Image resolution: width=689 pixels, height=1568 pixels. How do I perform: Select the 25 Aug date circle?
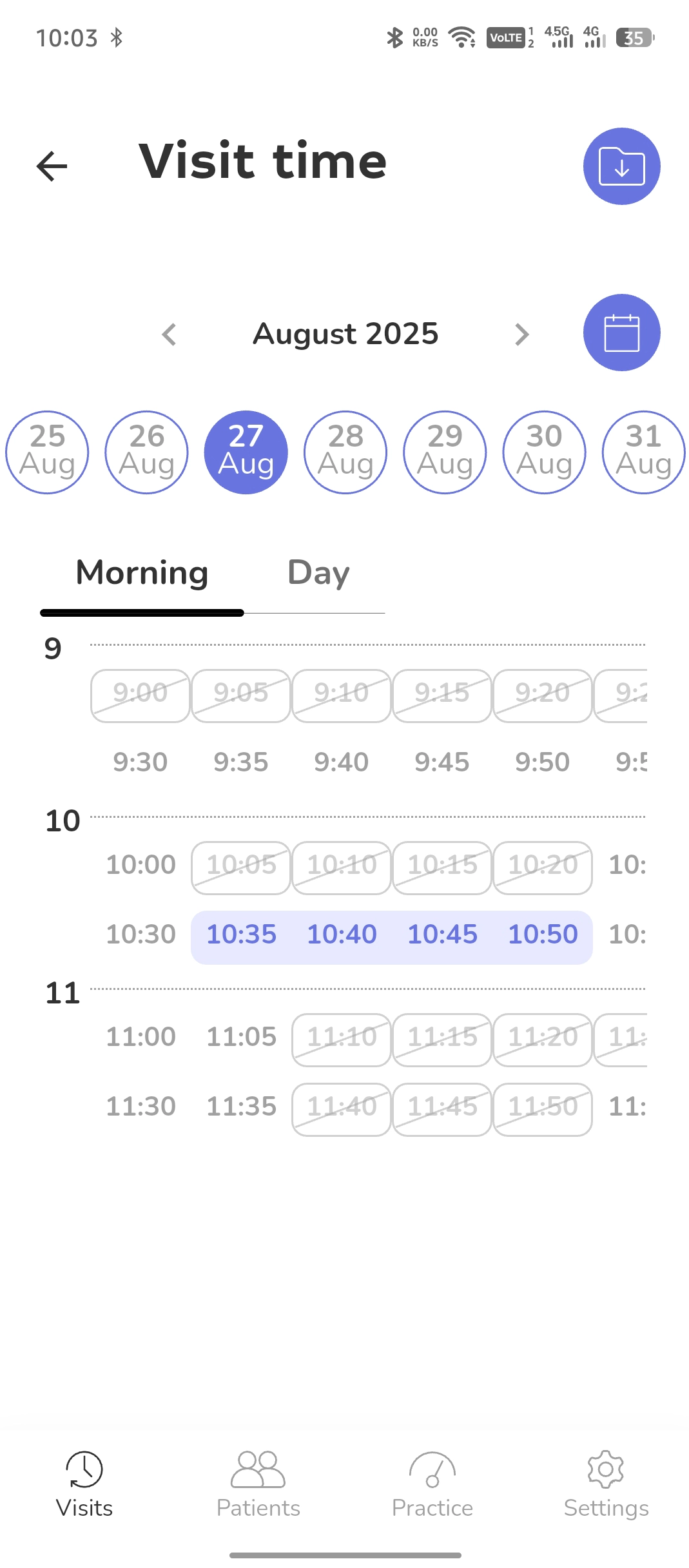coord(47,452)
